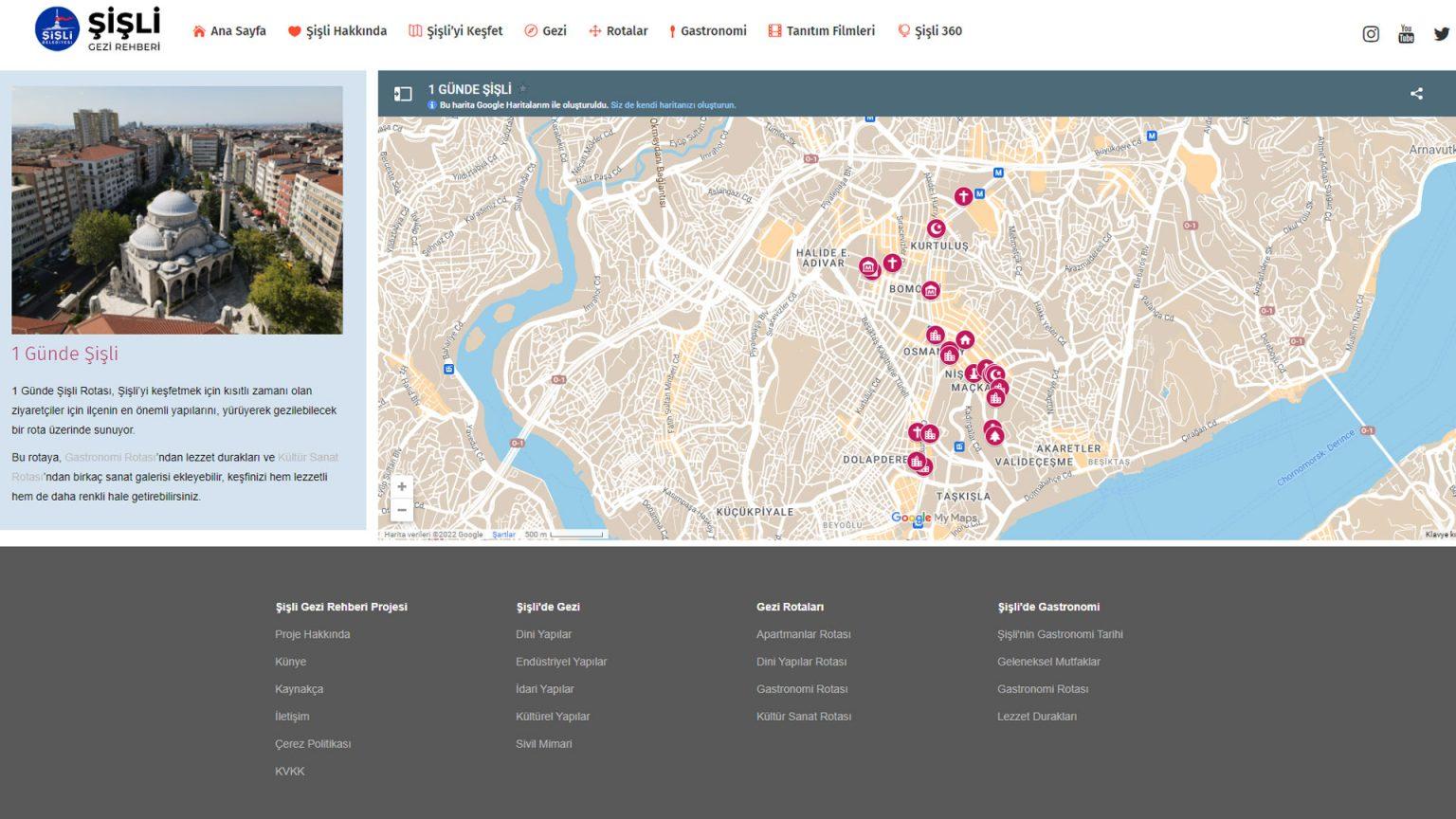This screenshot has width=1456, height=819.
Task: Open the Instagram social icon
Action: (x=1371, y=34)
